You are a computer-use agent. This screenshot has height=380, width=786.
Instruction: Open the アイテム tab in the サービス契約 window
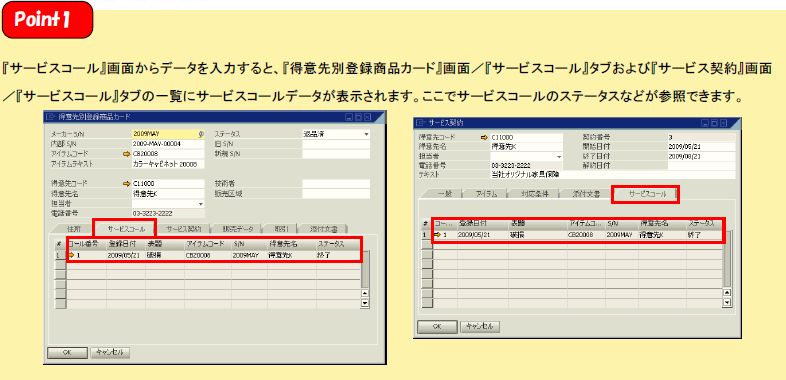coord(485,195)
